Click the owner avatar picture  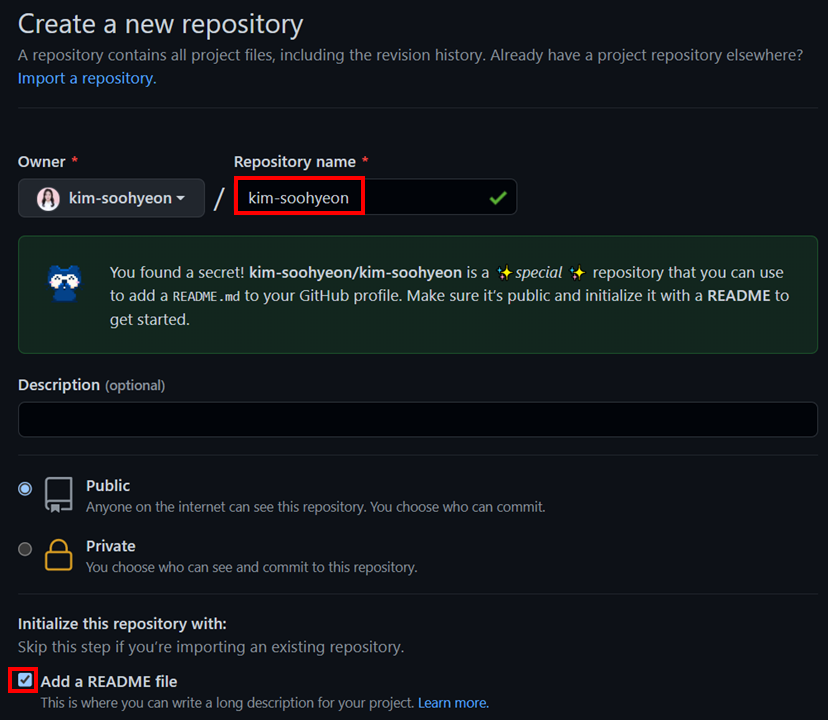tap(48, 199)
